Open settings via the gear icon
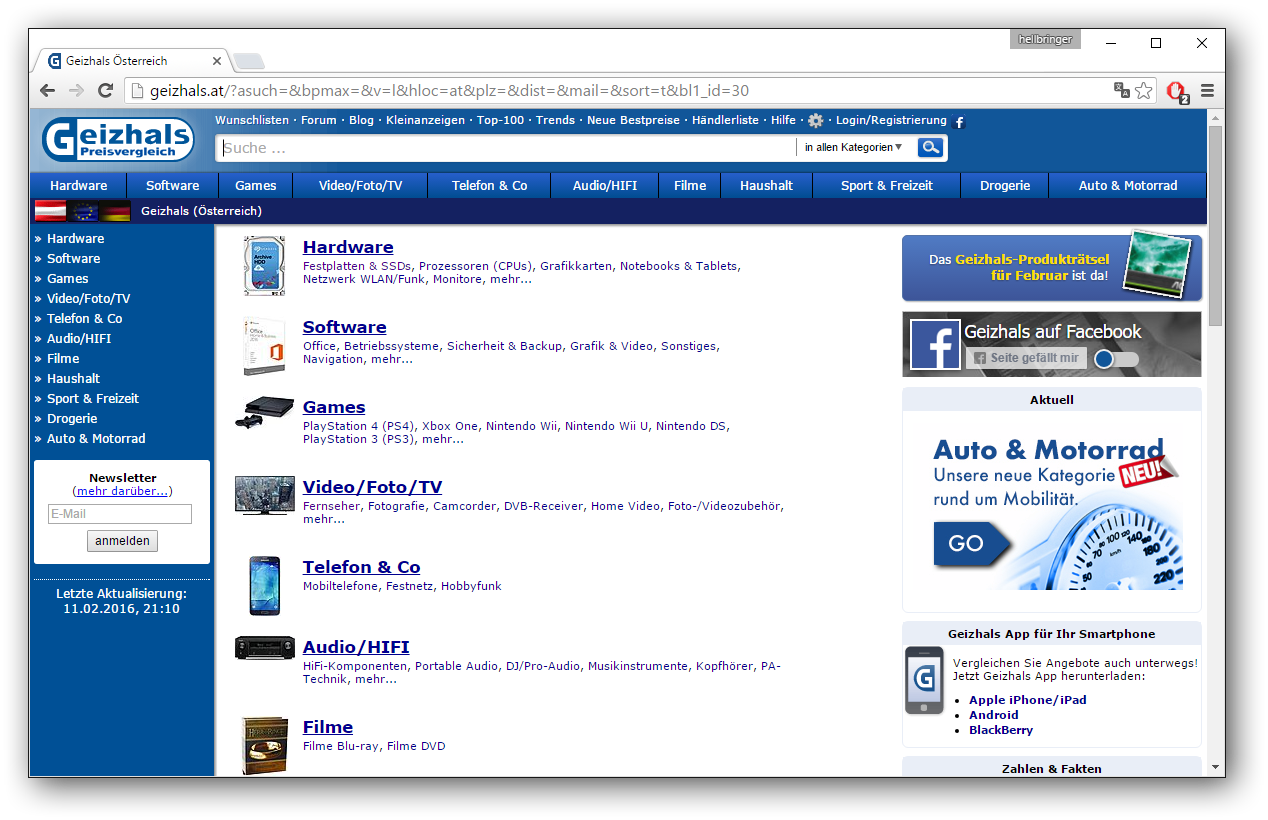Viewport: 1268px width, 820px height. click(x=816, y=121)
